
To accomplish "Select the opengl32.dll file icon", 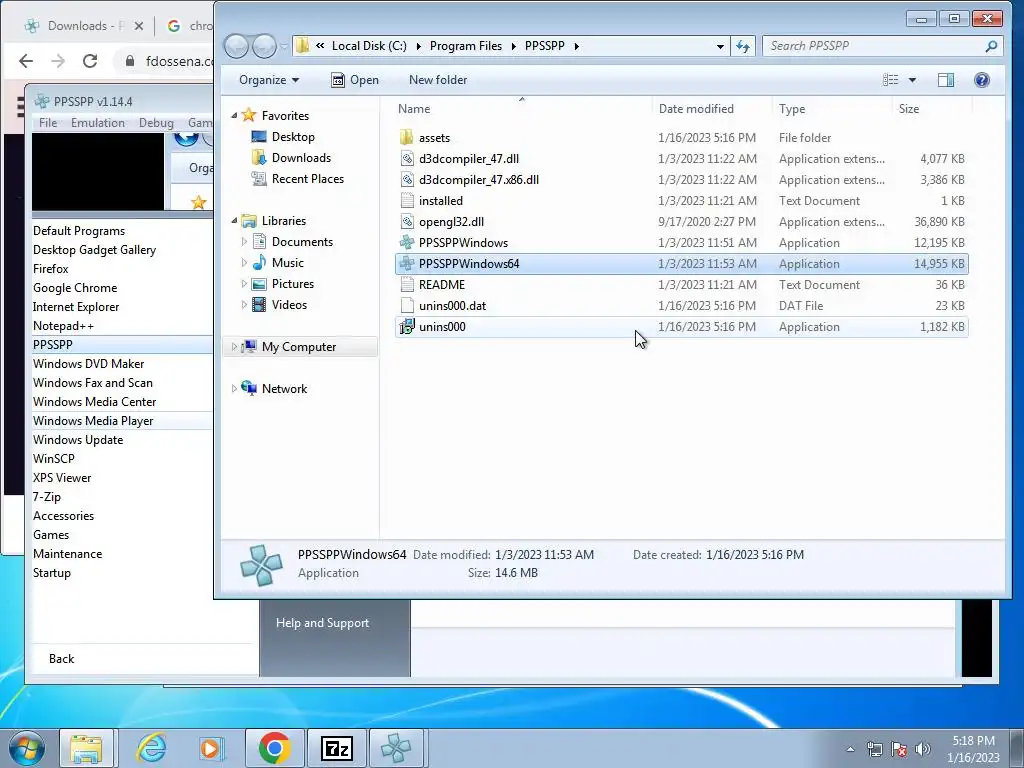I will click(x=407, y=221).
